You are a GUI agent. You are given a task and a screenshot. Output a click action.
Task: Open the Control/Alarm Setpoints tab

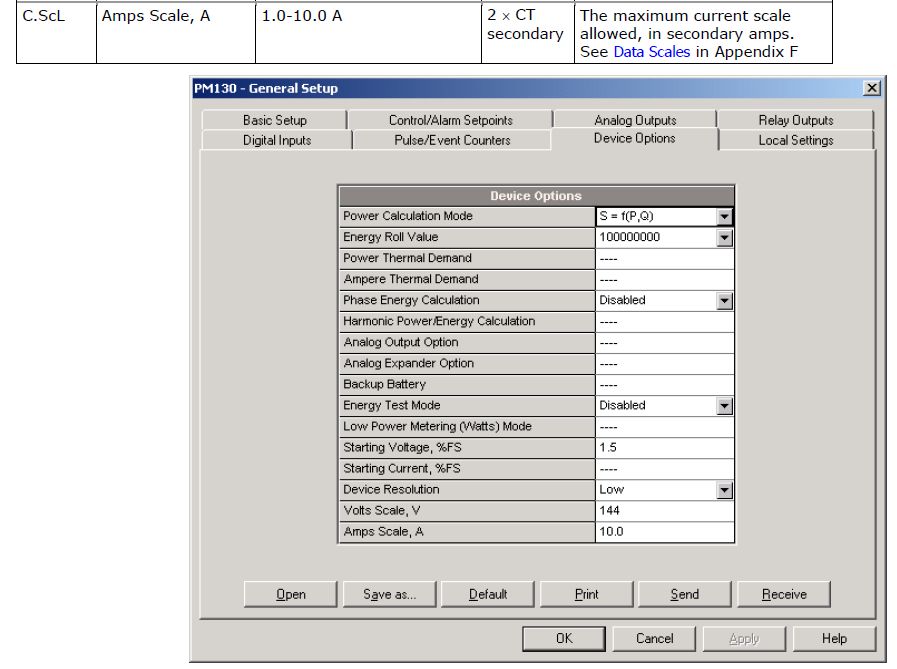[450, 120]
